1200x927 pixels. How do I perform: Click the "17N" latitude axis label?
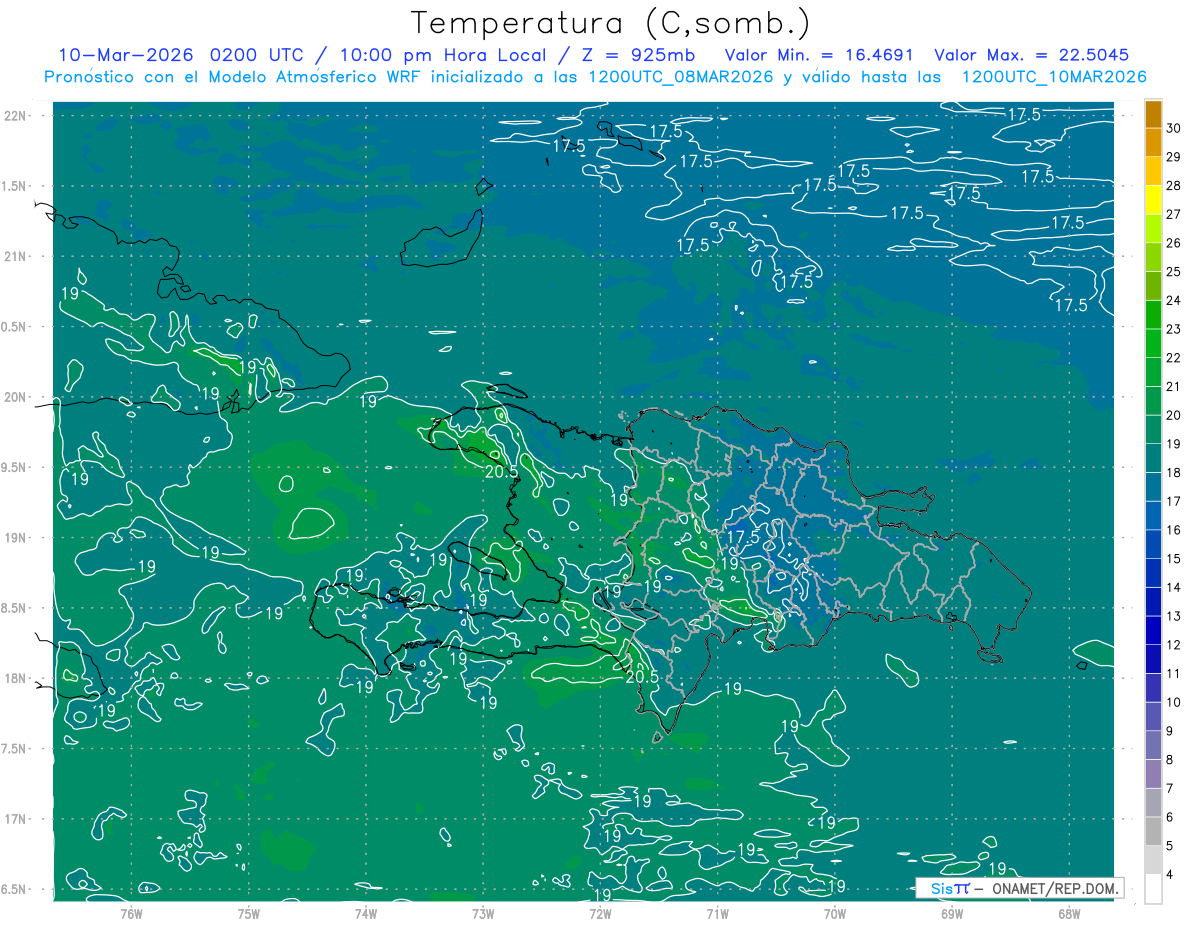coord(17,819)
